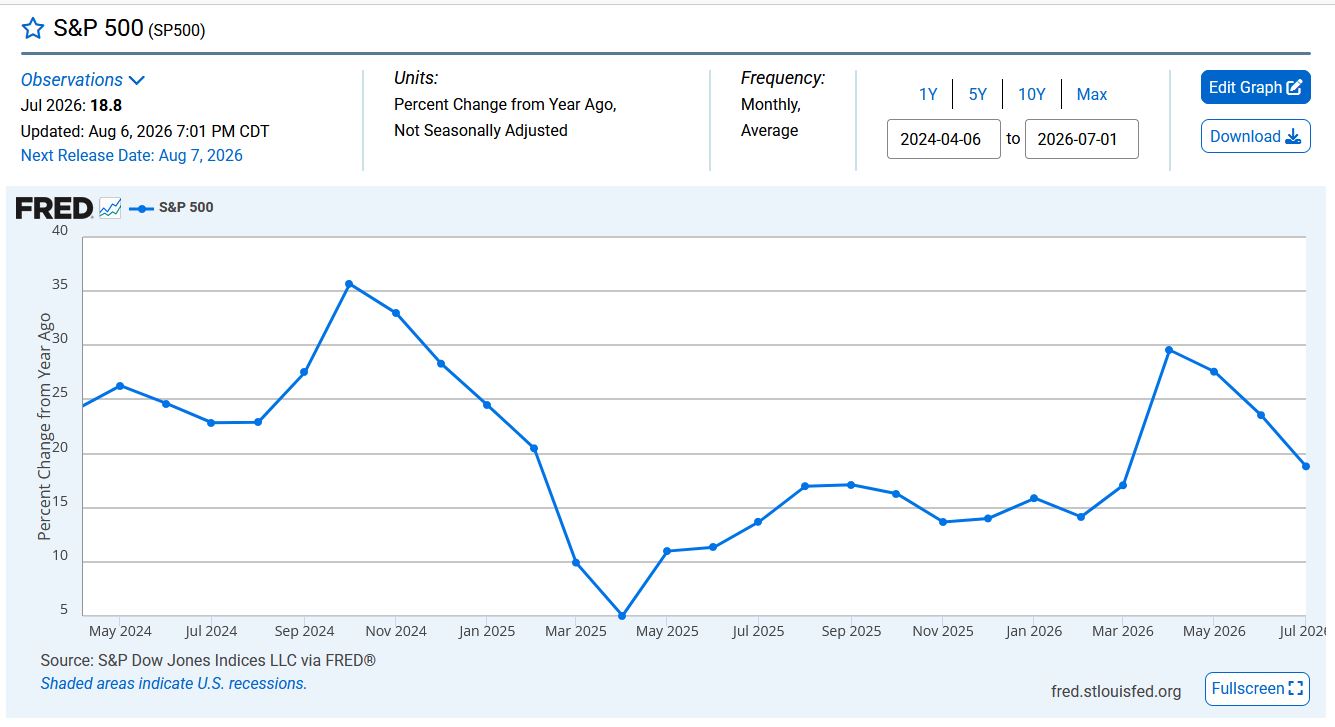The height and width of the screenshot is (727, 1335).
Task: View the graph in Fullscreen
Action: [x=1257, y=688]
